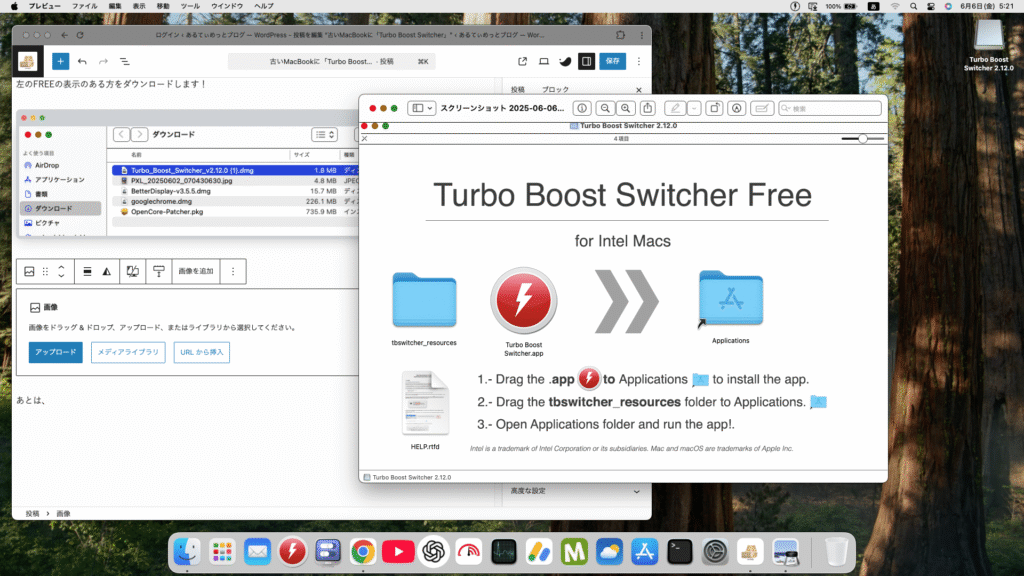The height and width of the screenshot is (576, 1024).
Task: Open the Trash in the Dock
Action: click(836, 552)
